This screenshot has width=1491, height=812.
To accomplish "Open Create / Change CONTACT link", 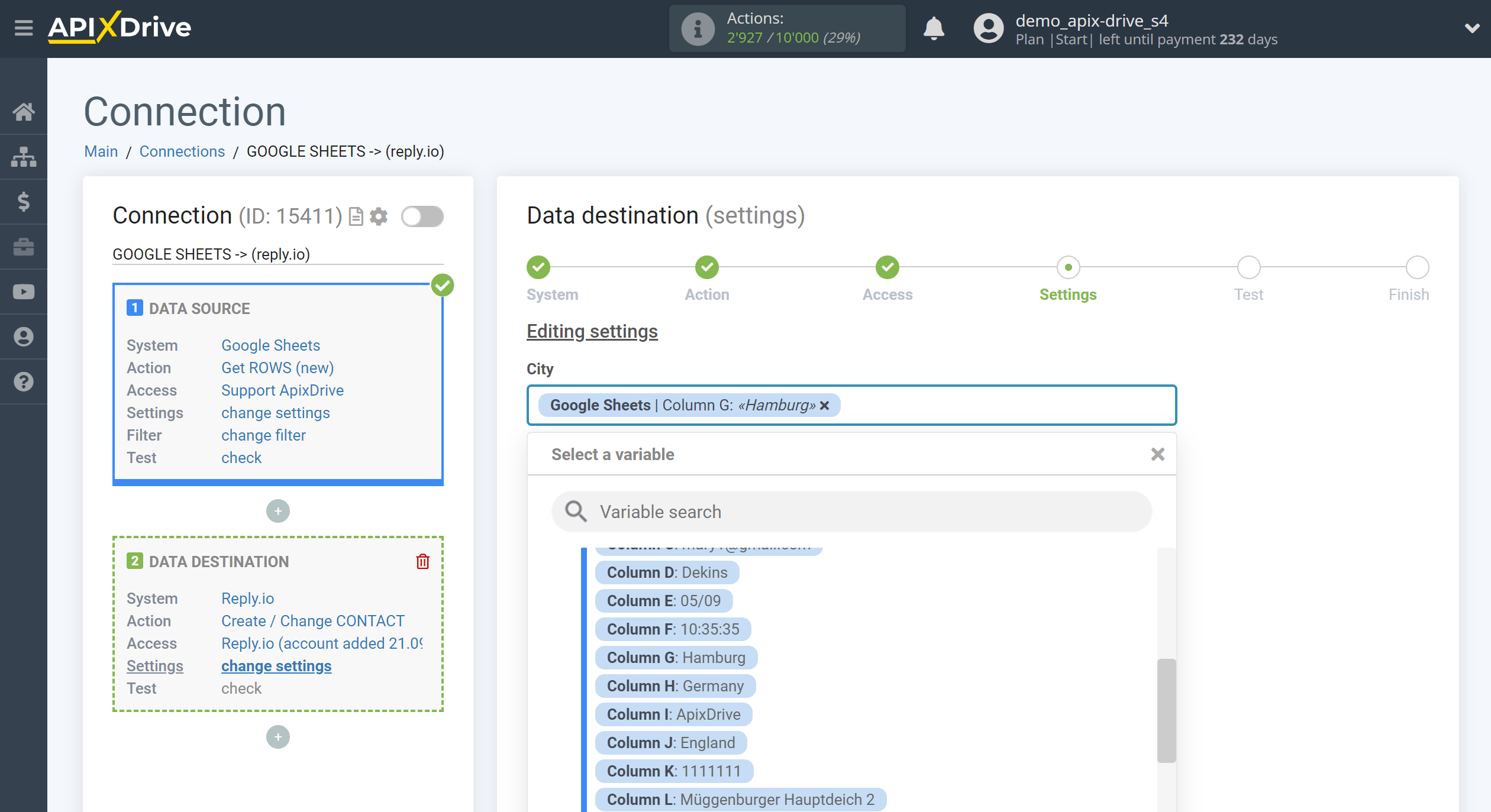I will pyautogui.click(x=313, y=621).
